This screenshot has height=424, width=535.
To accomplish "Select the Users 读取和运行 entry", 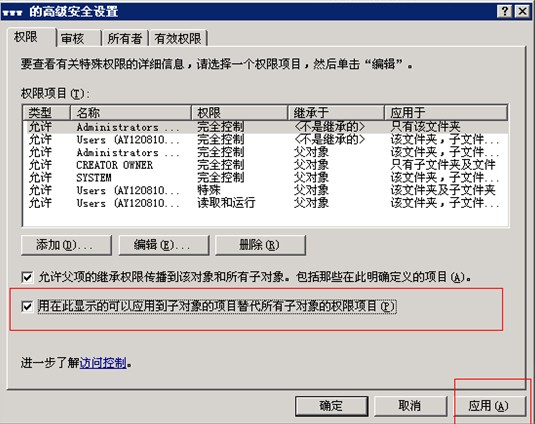I will (265, 203).
